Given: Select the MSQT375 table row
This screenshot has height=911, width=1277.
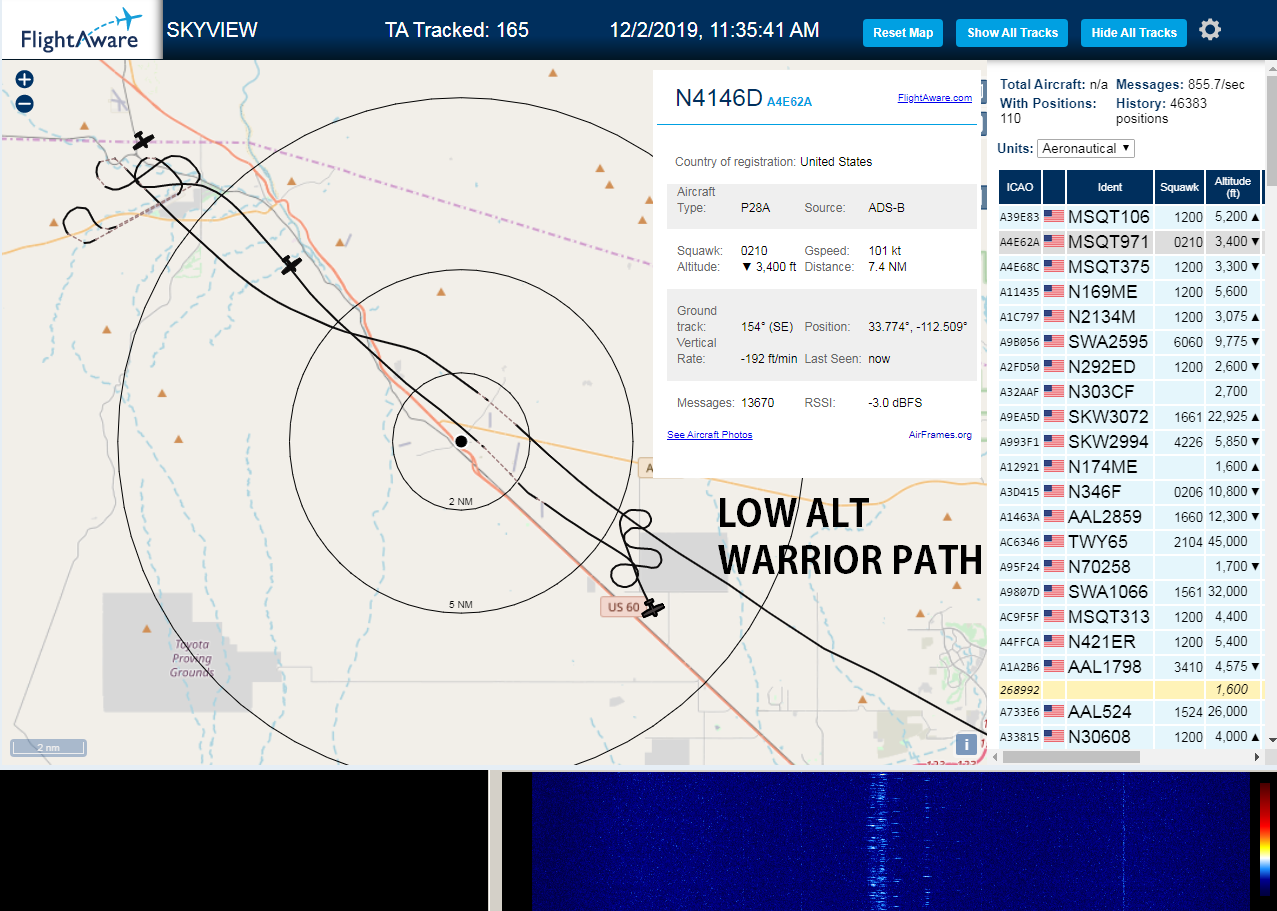Looking at the screenshot, I should 1130,266.
